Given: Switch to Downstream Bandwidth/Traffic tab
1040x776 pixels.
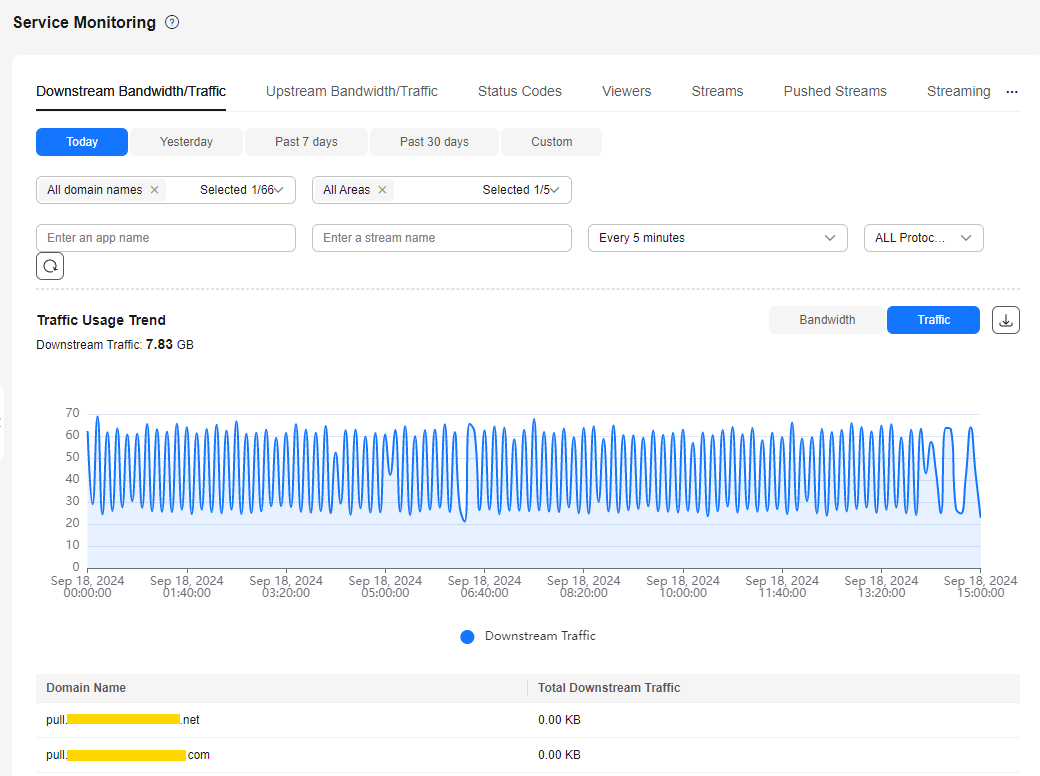Looking at the screenshot, I should tap(131, 92).
